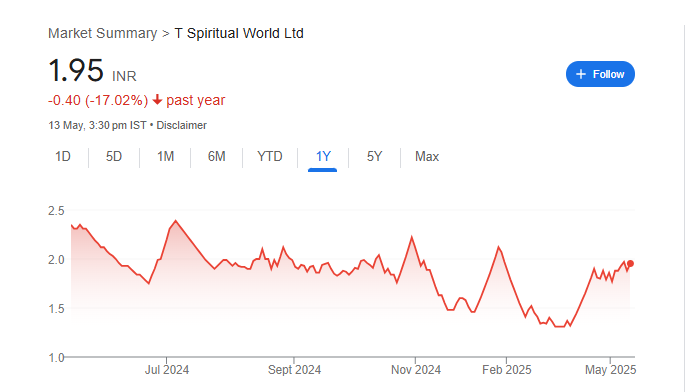Switch to the 5D range tab

(114, 156)
